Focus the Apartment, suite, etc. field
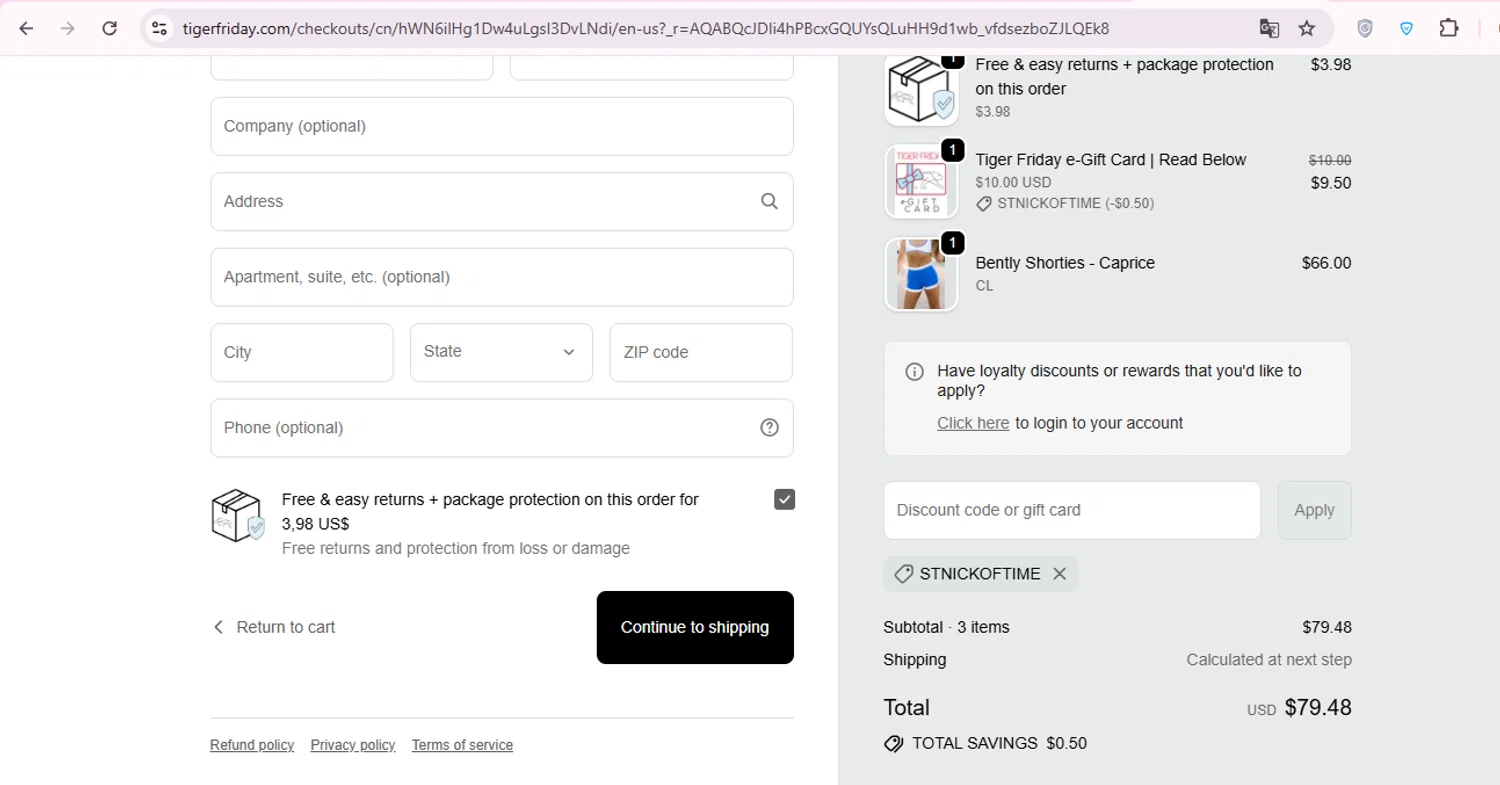Image resolution: width=1500 pixels, height=785 pixels. (502, 277)
